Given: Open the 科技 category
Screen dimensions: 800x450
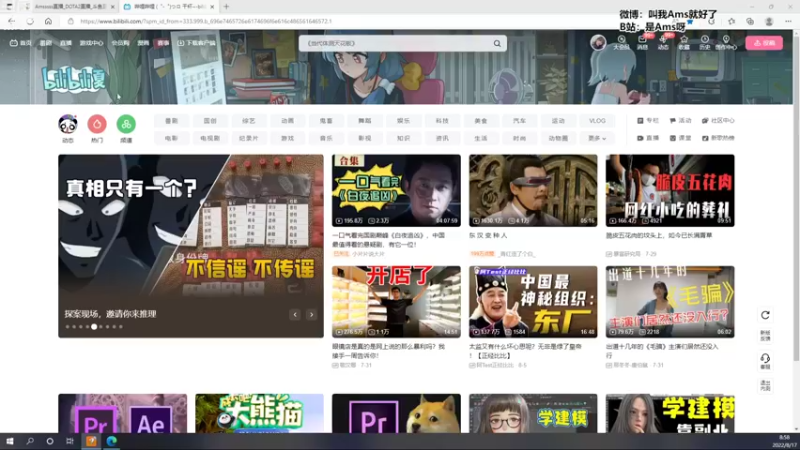Looking at the screenshot, I should (x=442, y=121).
